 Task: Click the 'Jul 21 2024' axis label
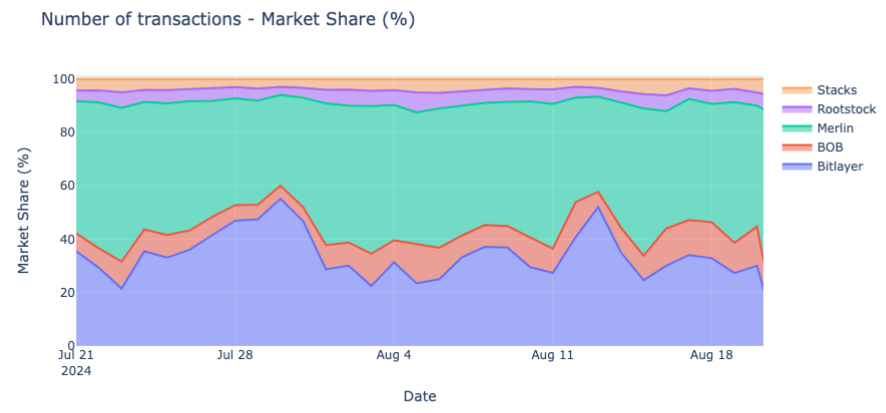(76, 362)
